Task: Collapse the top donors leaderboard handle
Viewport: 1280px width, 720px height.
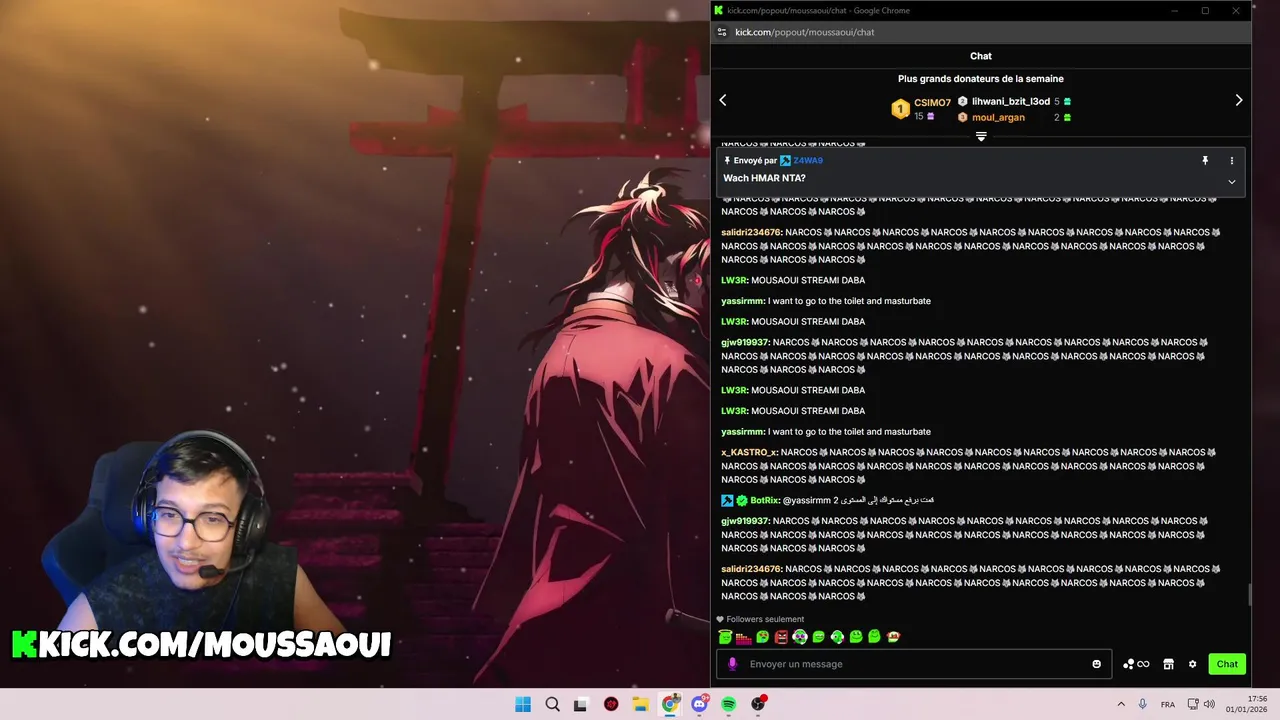Action: (x=981, y=136)
